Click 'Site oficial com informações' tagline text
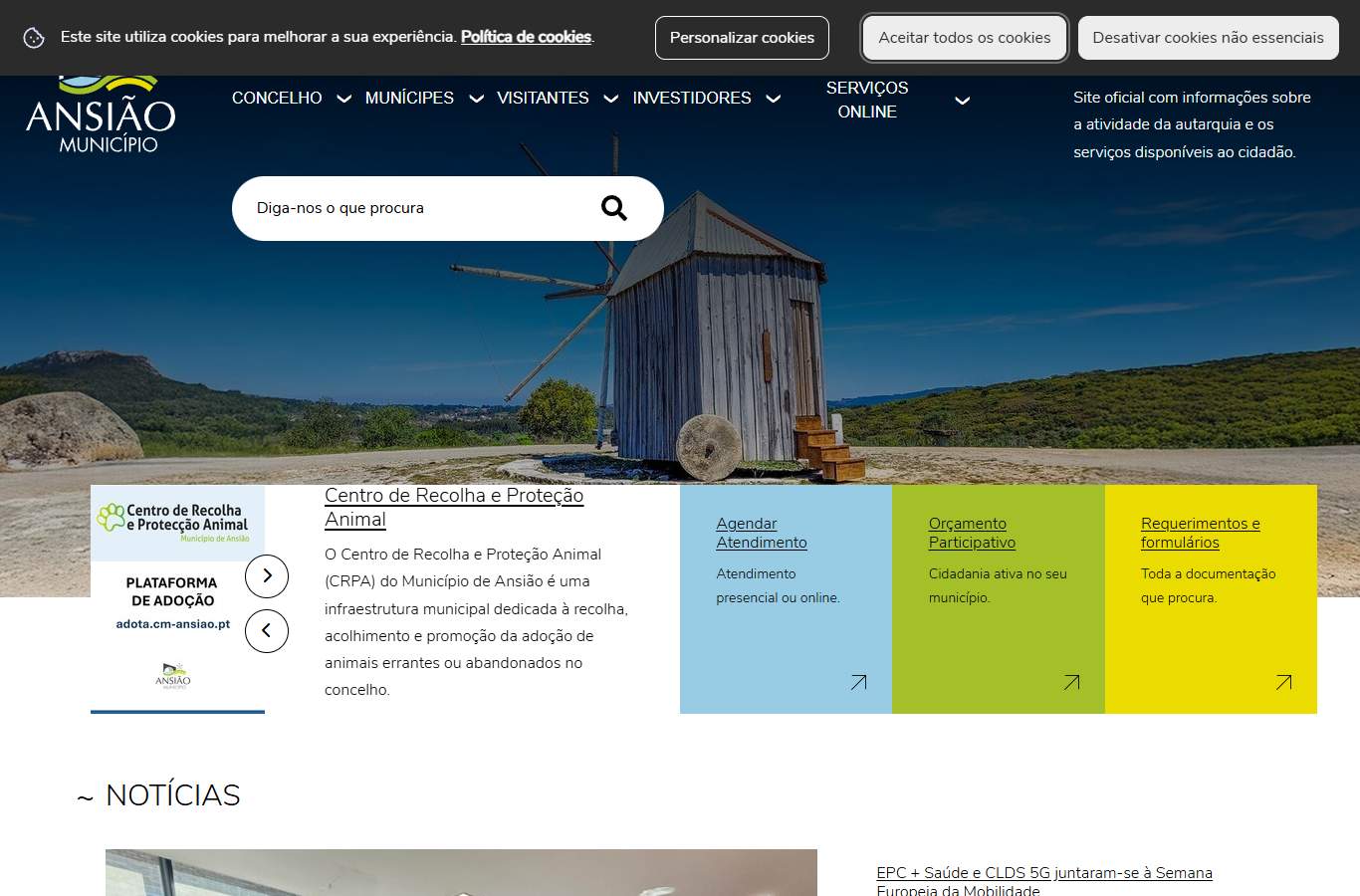 tap(1192, 124)
